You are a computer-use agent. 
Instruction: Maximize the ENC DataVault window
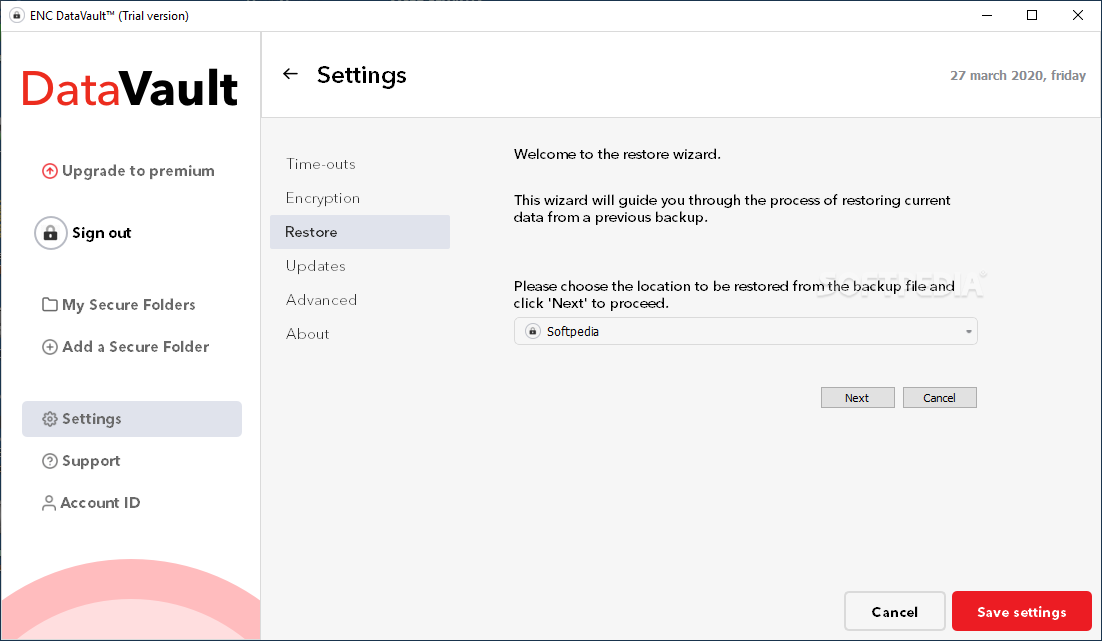click(x=1032, y=15)
